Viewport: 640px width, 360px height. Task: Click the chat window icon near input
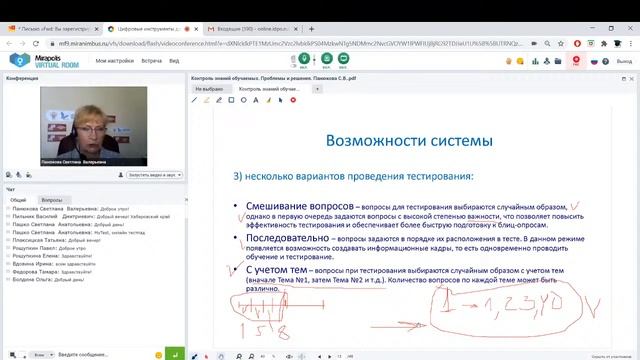click(x=13, y=355)
